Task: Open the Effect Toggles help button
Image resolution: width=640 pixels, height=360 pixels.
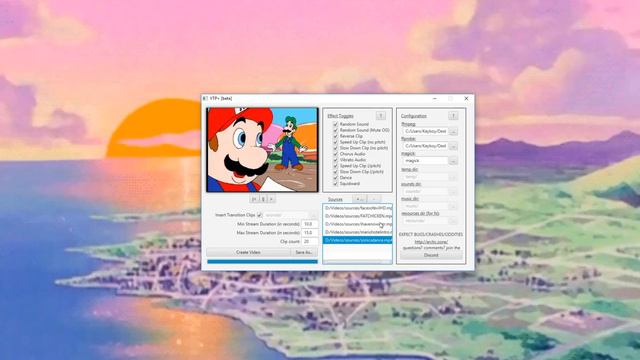Action: pyautogui.click(x=380, y=116)
